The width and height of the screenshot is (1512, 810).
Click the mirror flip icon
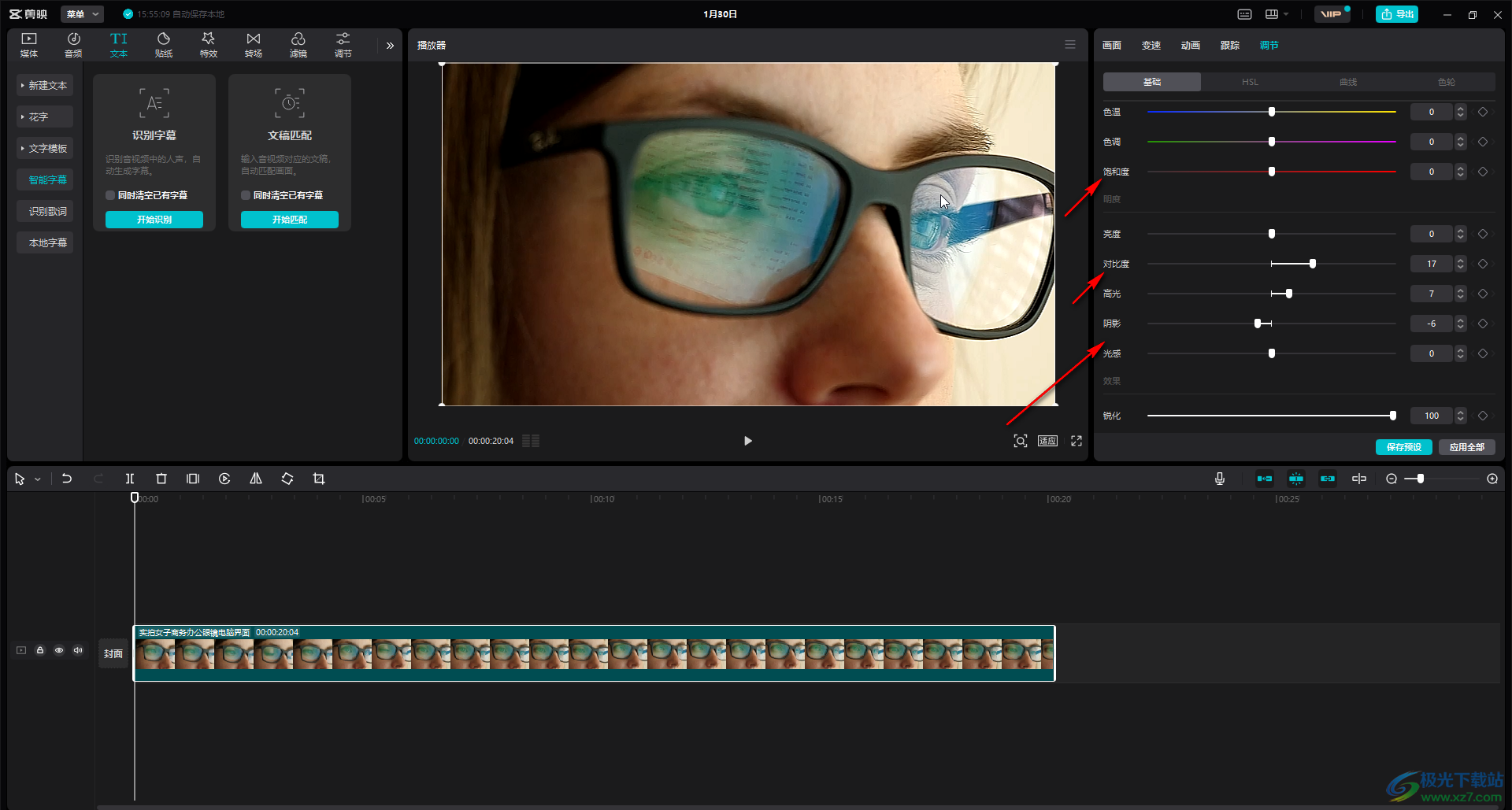pos(256,479)
